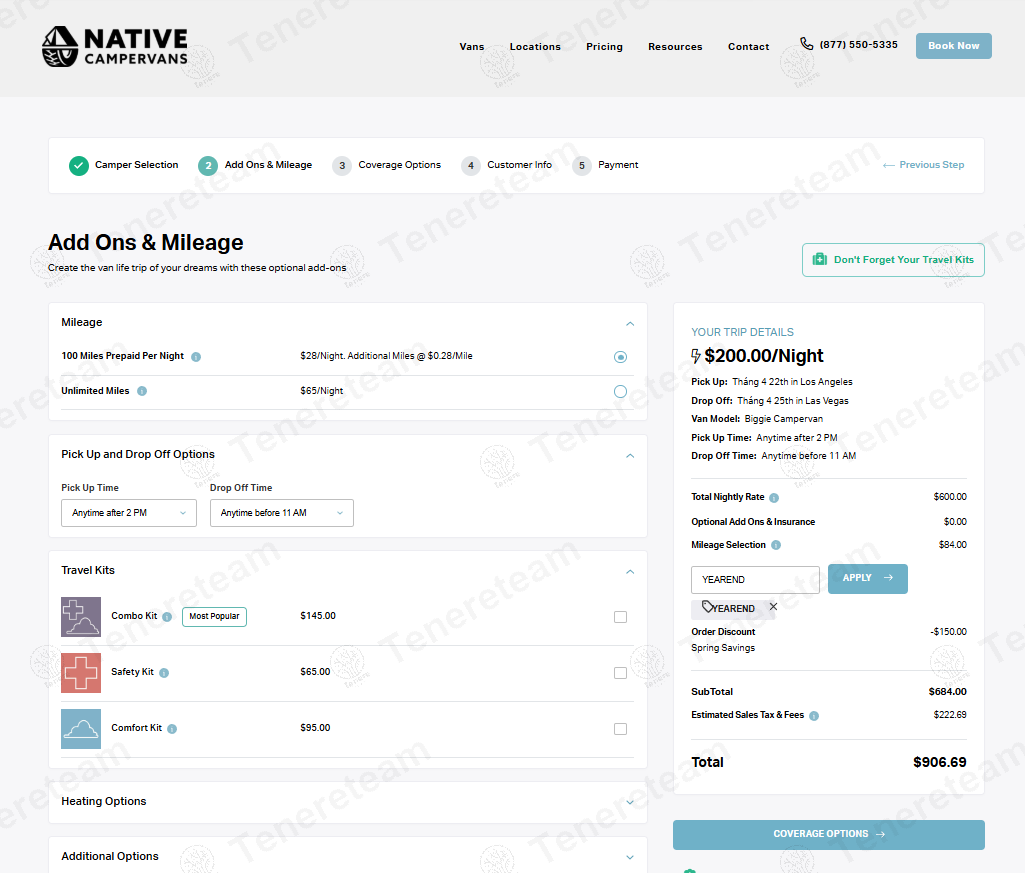Open the Pick Up Time dropdown
The image size is (1025, 873).
click(x=129, y=513)
